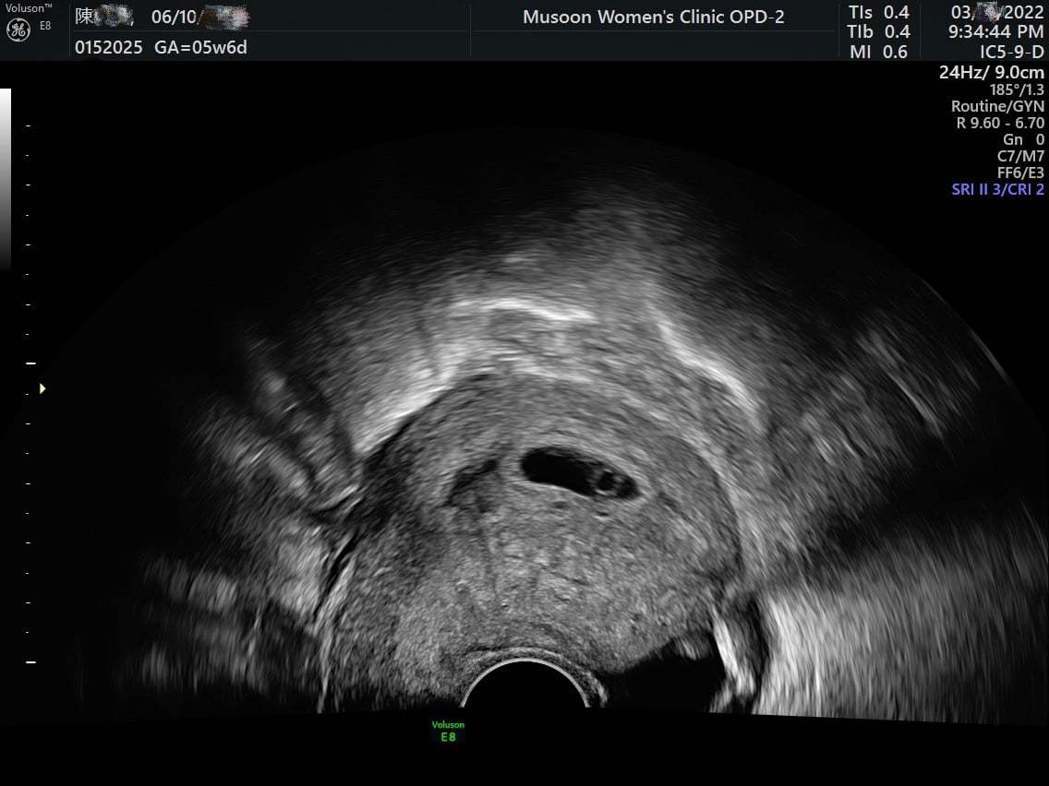The height and width of the screenshot is (786, 1049).
Task: Open the Routine/GYN preset label
Action: [997, 106]
